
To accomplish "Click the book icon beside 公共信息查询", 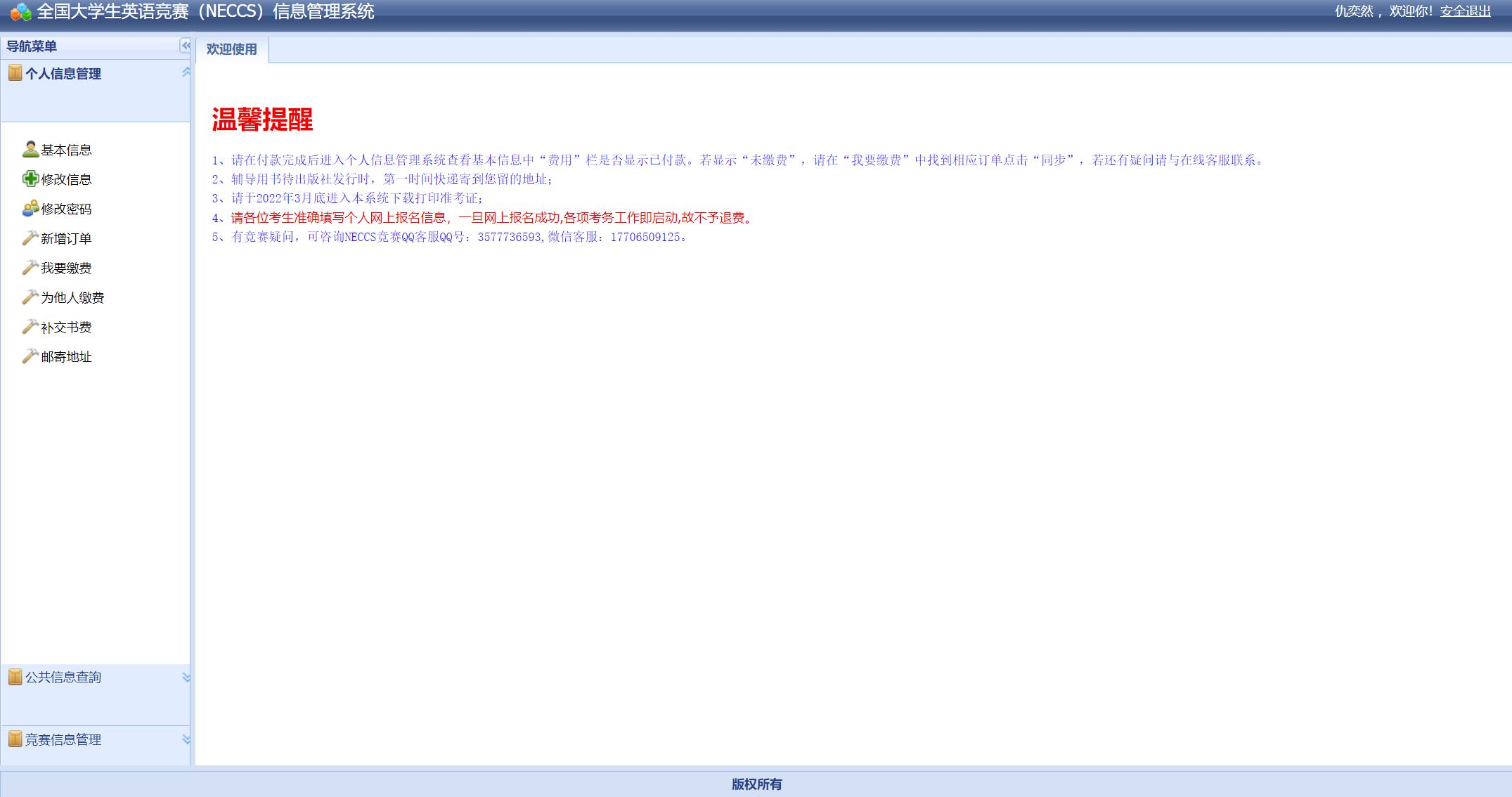I will pyautogui.click(x=15, y=676).
